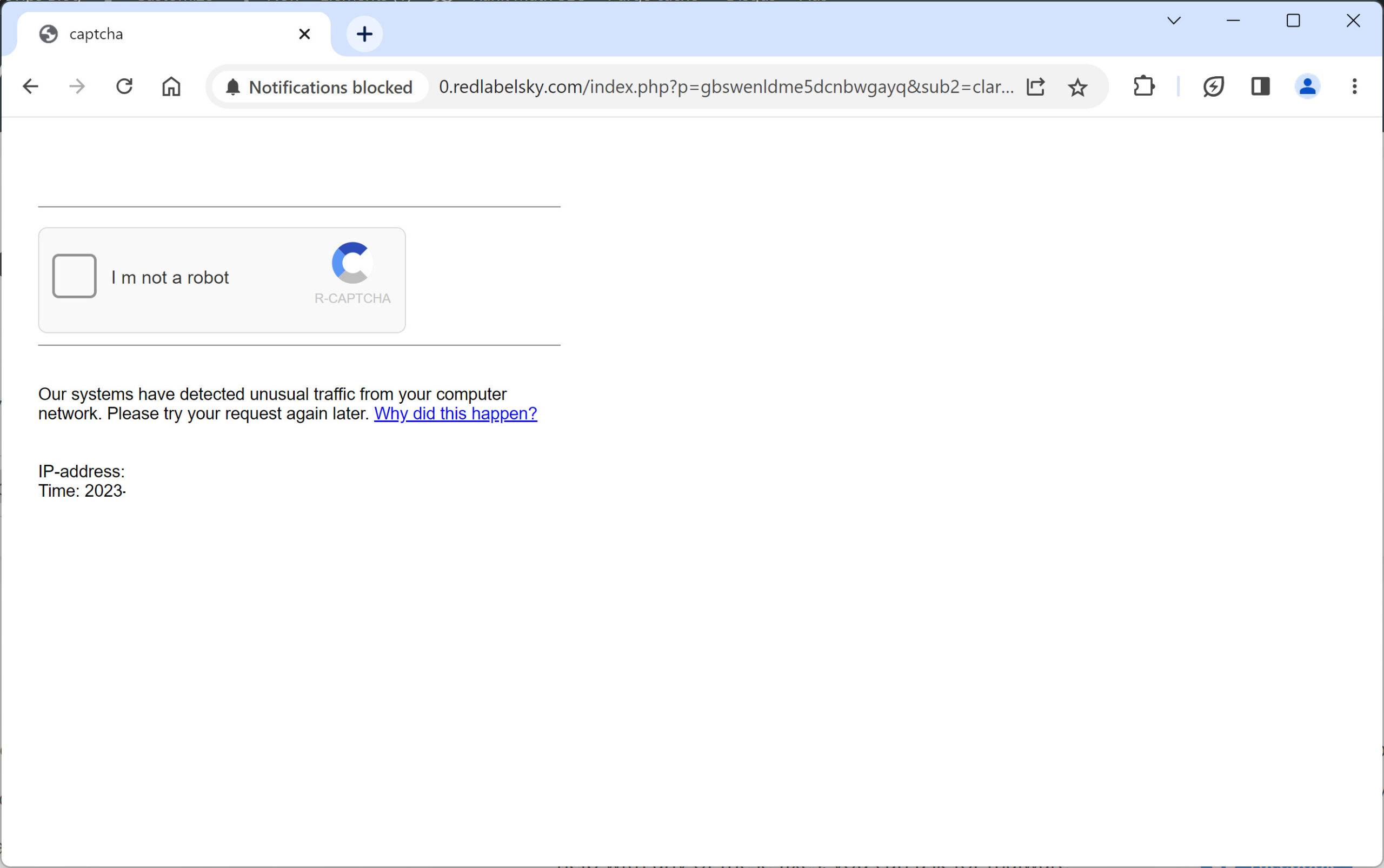Open the browser home page

pyautogui.click(x=171, y=86)
